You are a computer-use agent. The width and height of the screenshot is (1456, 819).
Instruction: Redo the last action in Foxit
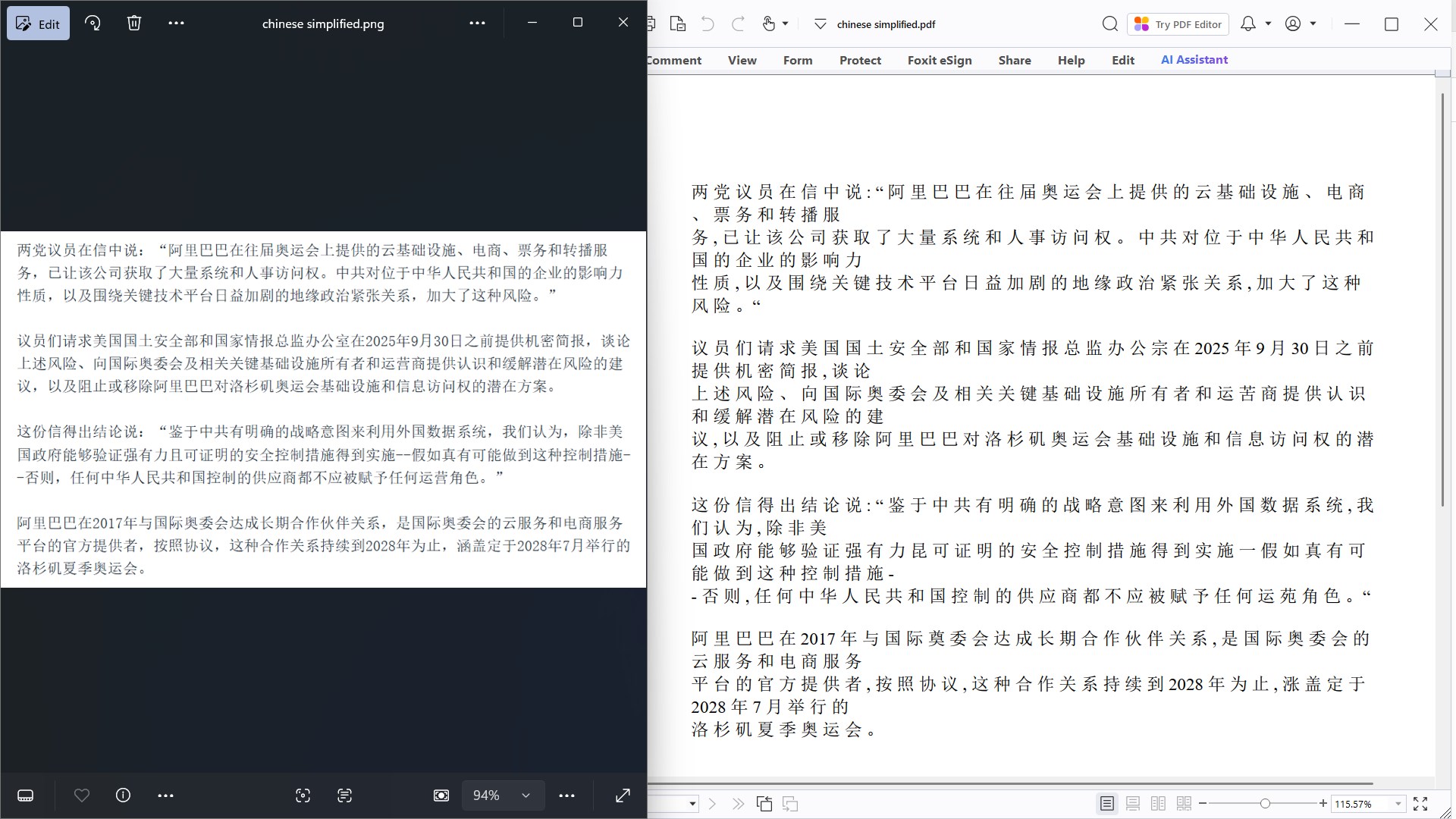(x=738, y=24)
